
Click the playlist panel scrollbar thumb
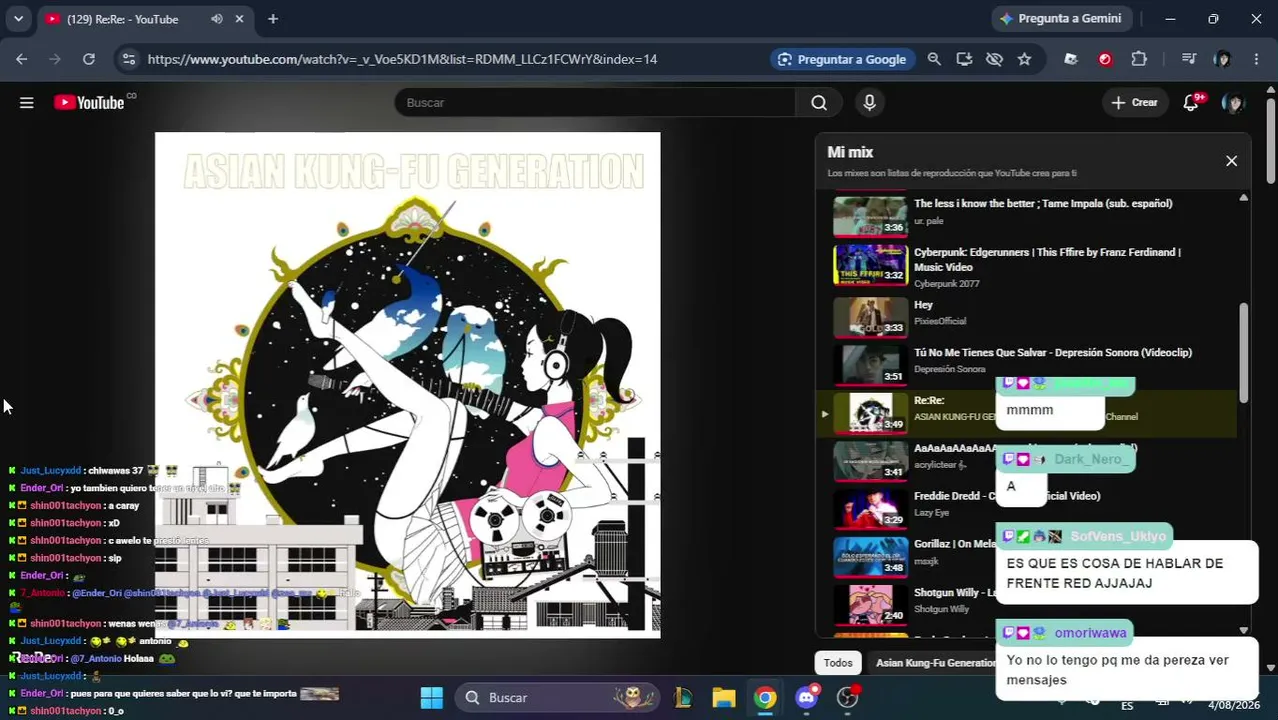click(1243, 352)
